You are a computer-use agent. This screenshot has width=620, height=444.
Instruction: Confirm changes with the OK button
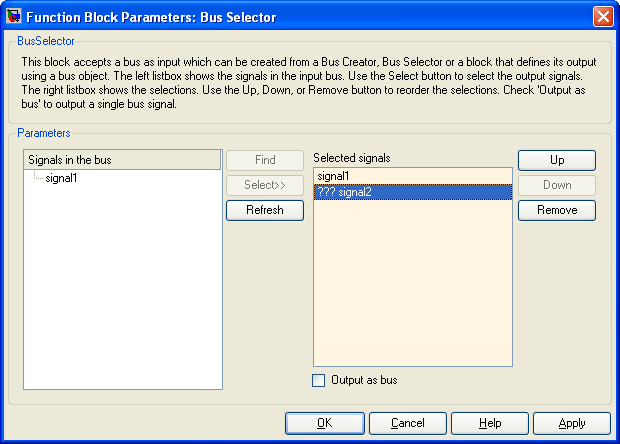click(x=325, y=423)
